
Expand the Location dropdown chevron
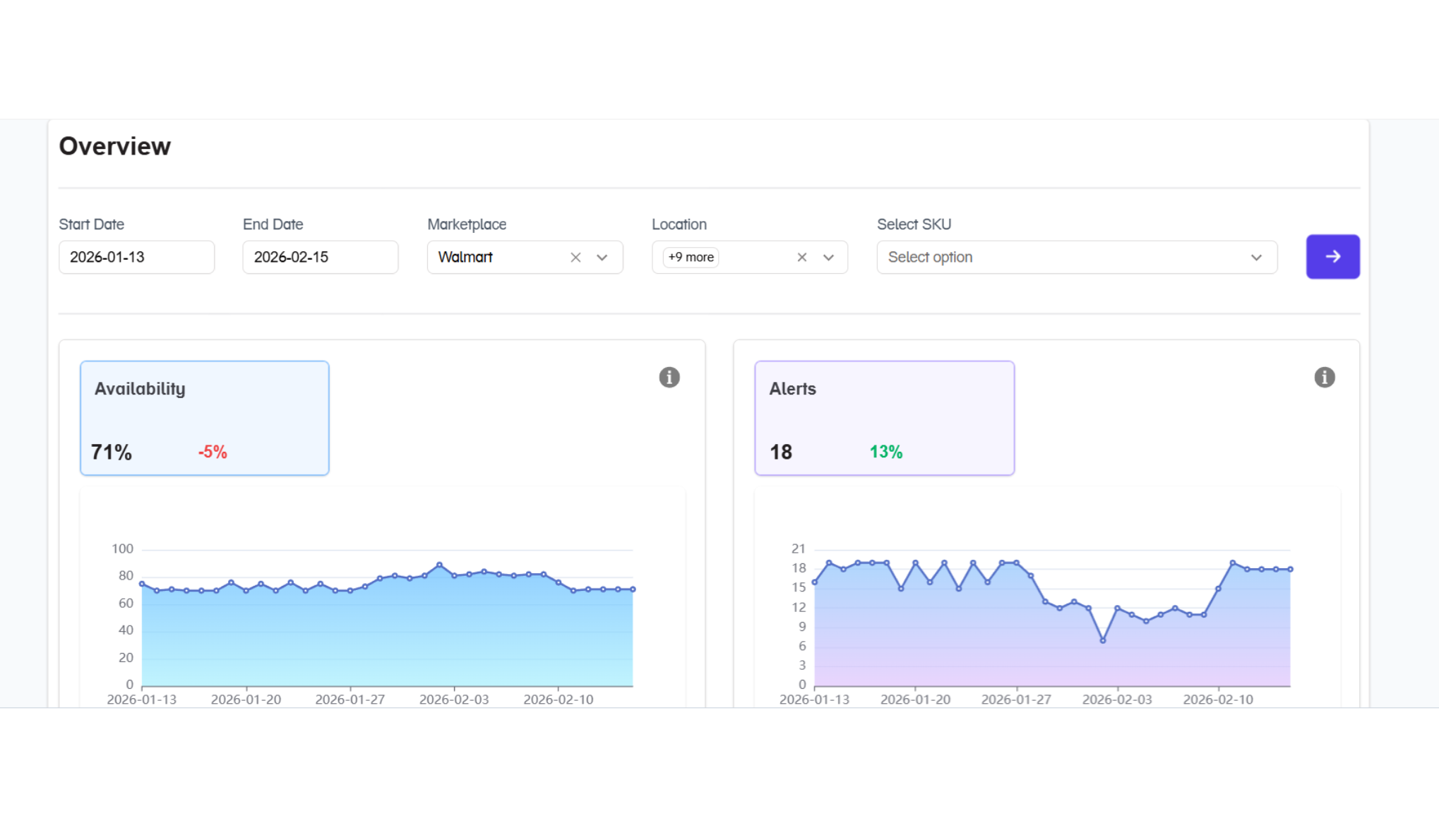pyautogui.click(x=828, y=258)
